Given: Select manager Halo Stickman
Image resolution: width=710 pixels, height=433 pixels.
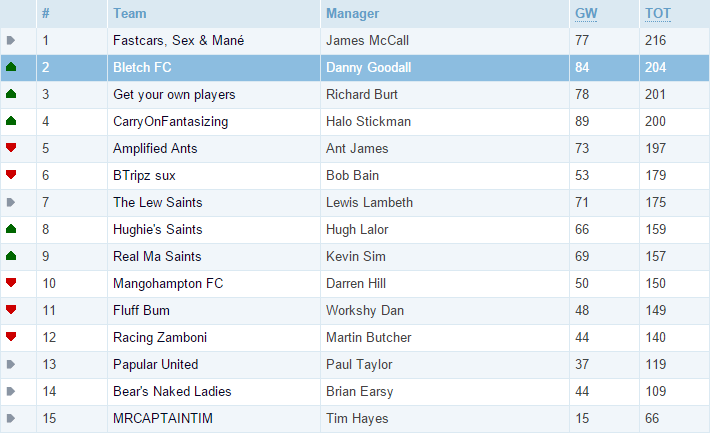Looking at the screenshot, I should (368, 121).
